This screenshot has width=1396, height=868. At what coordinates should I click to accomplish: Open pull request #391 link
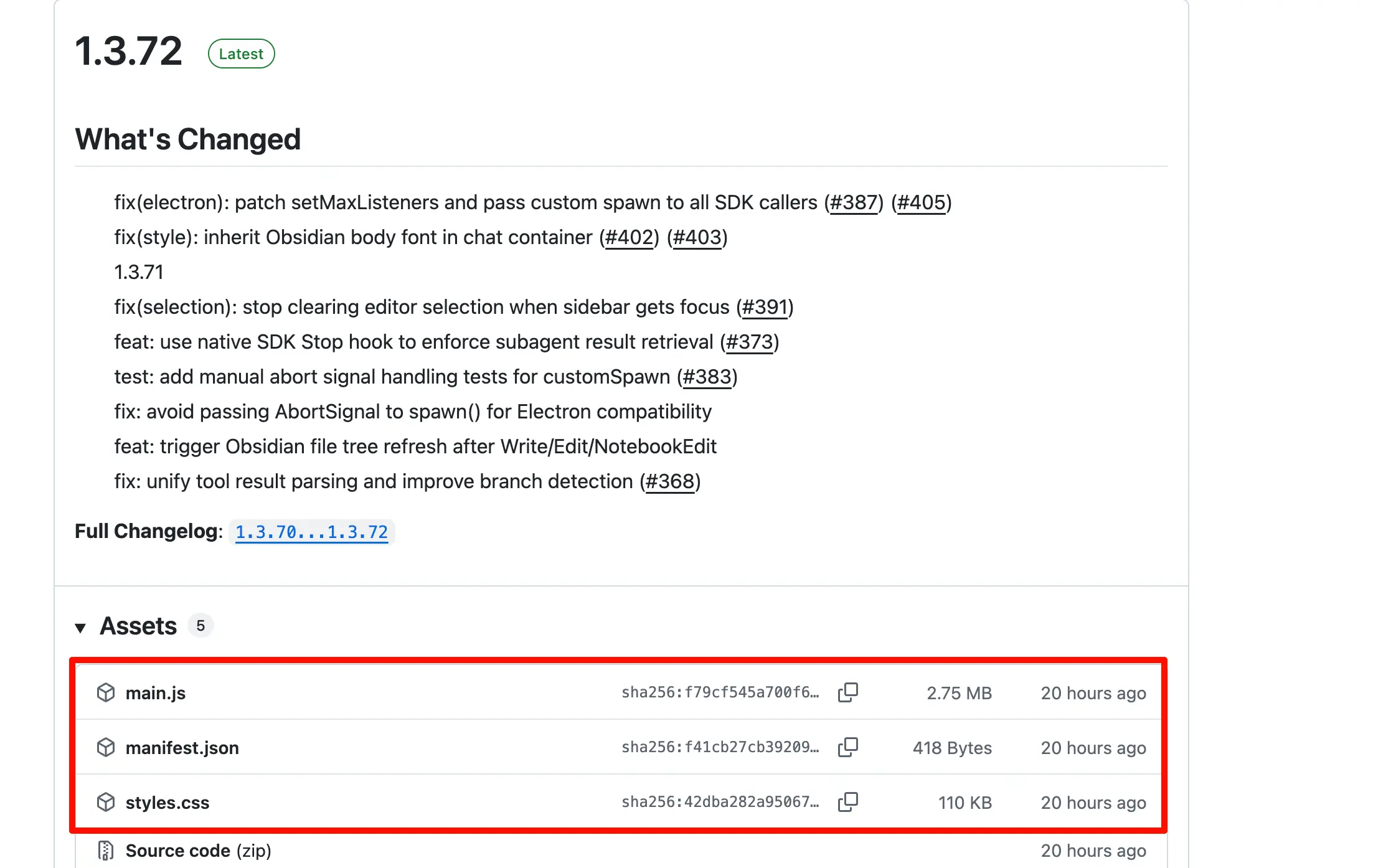click(x=765, y=307)
